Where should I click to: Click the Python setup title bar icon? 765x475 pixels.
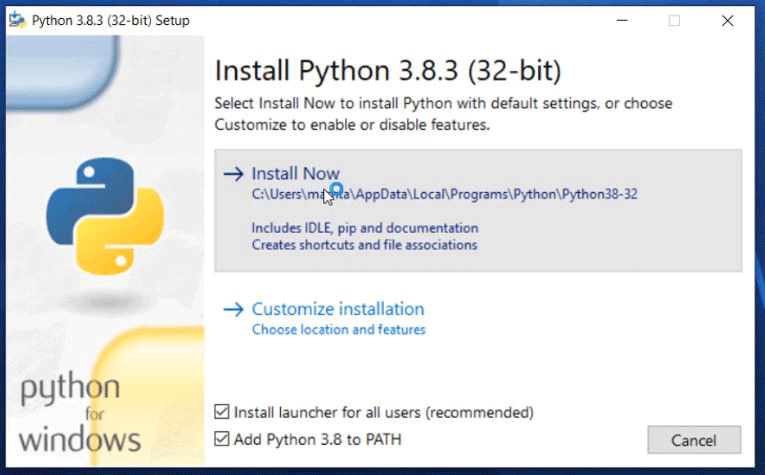(x=17, y=20)
